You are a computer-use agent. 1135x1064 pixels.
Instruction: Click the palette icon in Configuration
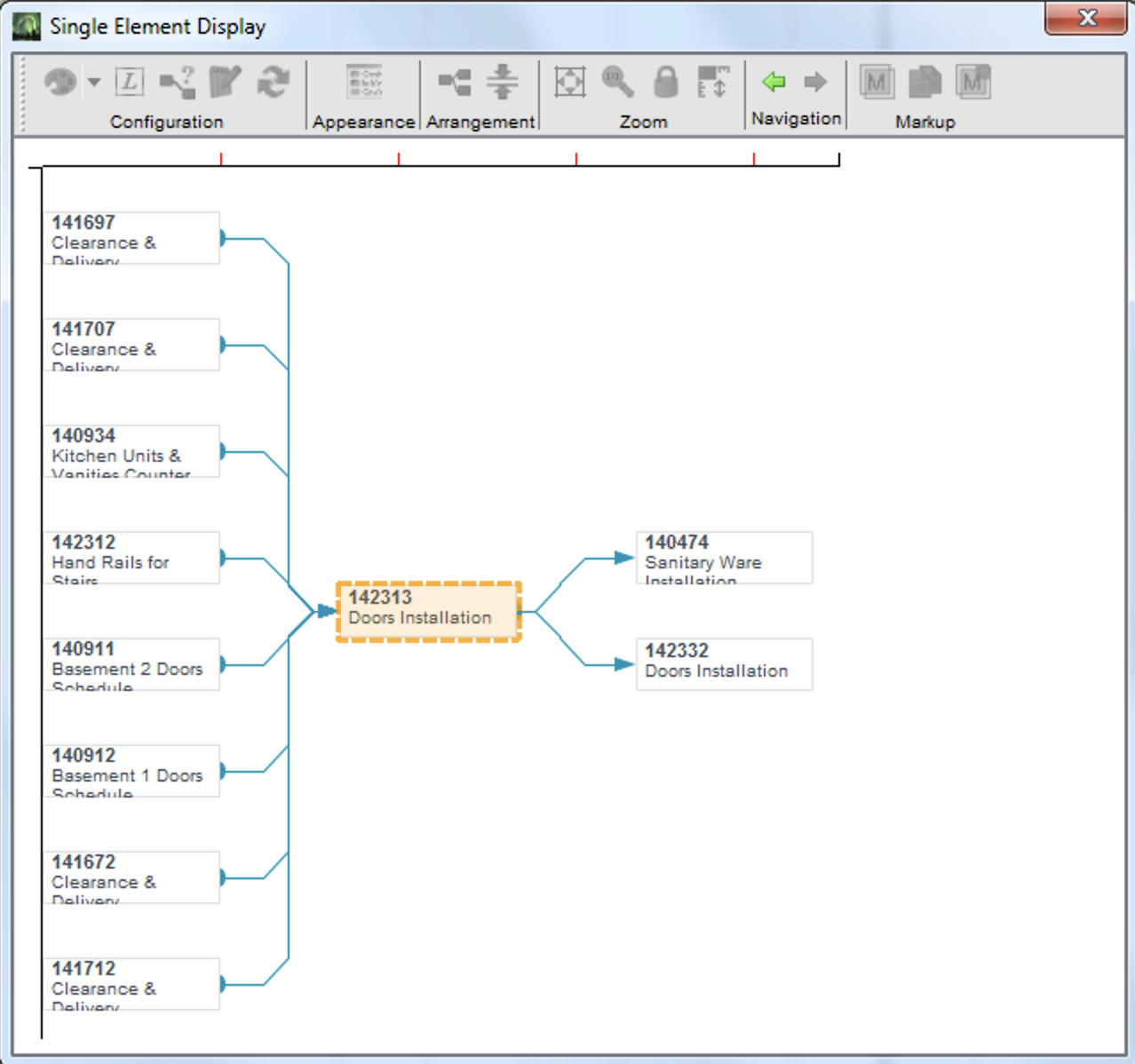coord(60,83)
